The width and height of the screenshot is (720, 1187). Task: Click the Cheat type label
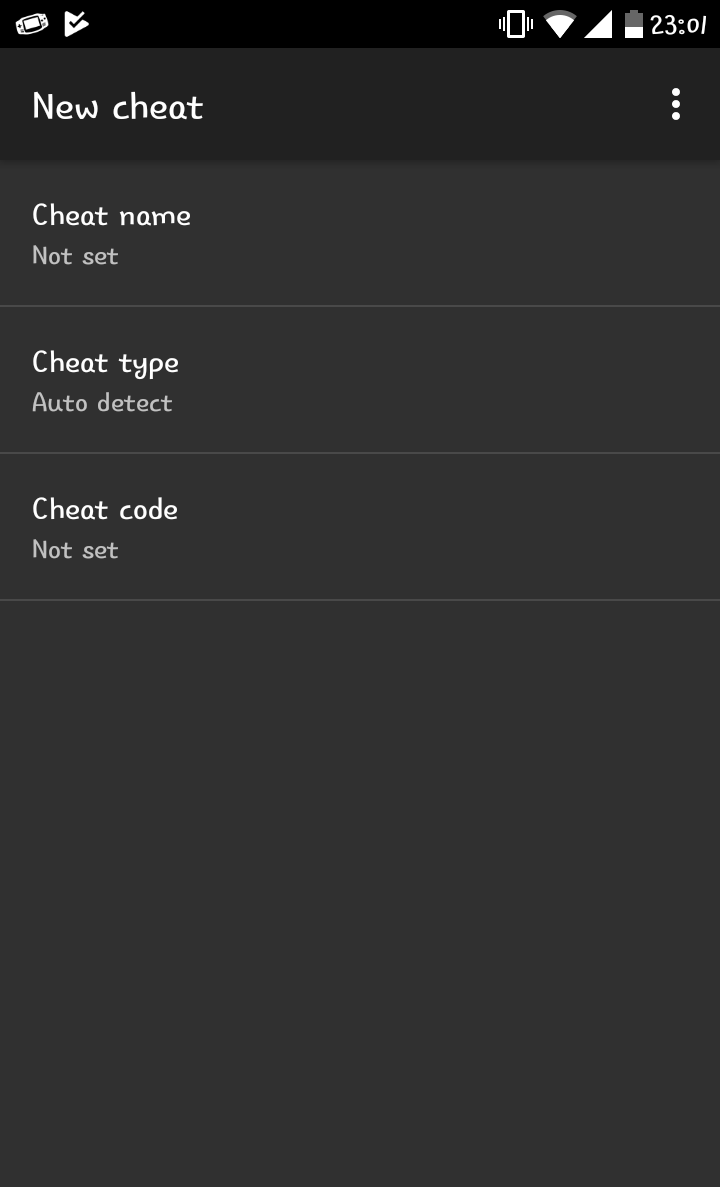pyautogui.click(x=105, y=362)
